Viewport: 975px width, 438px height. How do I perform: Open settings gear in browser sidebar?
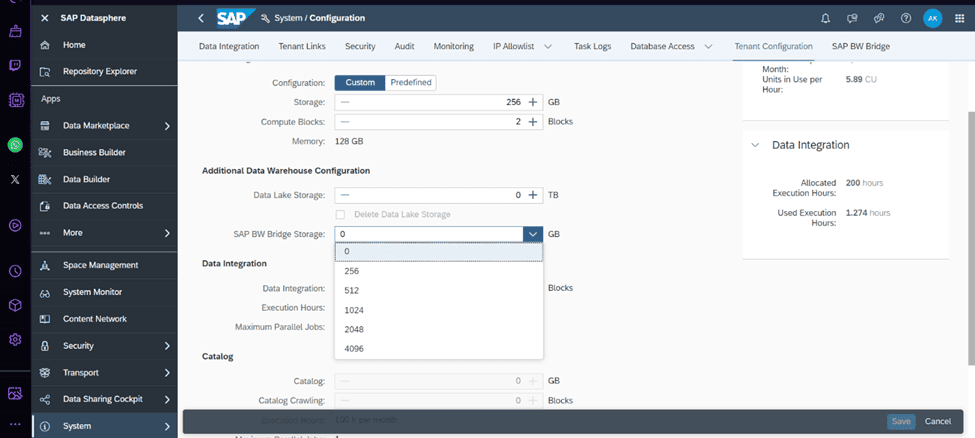point(16,340)
